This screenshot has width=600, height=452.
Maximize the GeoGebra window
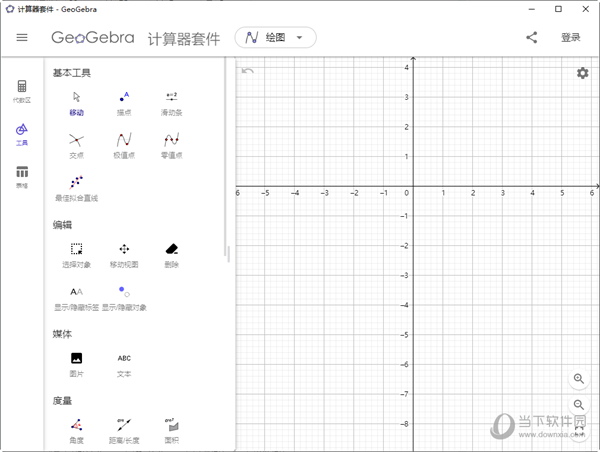coord(558,9)
